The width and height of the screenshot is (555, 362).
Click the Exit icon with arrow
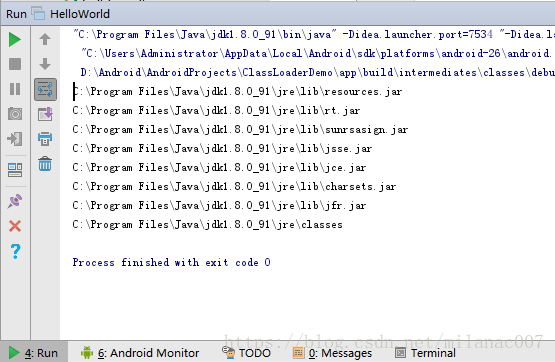(15, 139)
